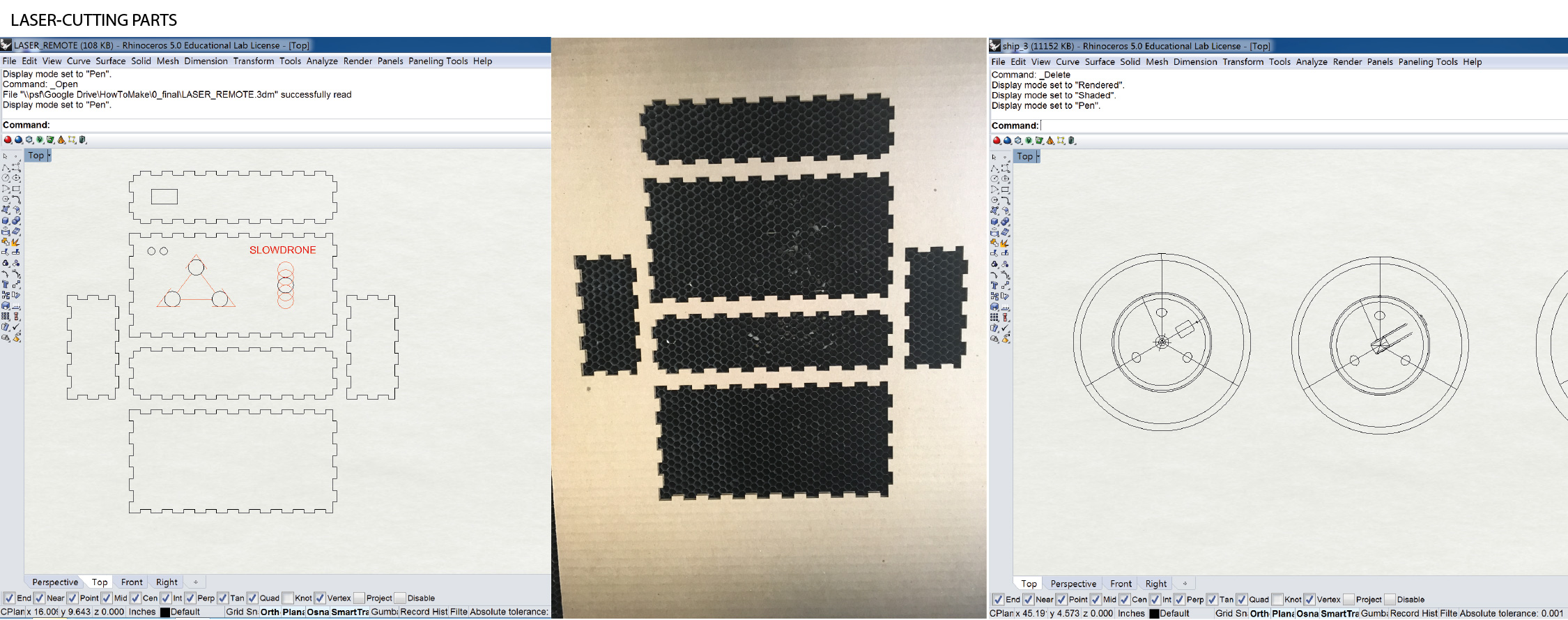Image resolution: width=1568 pixels, height=620 pixels.
Task: Select the Boolean Union spheres tool in LASER_REMOTE
Action: tap(16, 220)
